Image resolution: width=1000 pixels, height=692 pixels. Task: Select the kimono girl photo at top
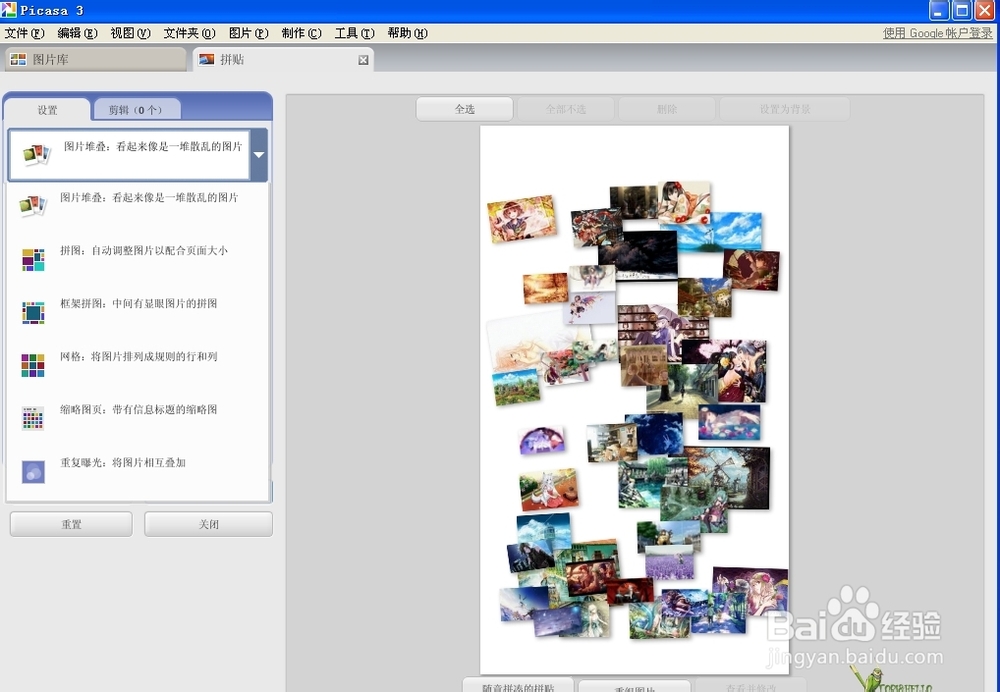pyautogui.click(x=686, y=202)
